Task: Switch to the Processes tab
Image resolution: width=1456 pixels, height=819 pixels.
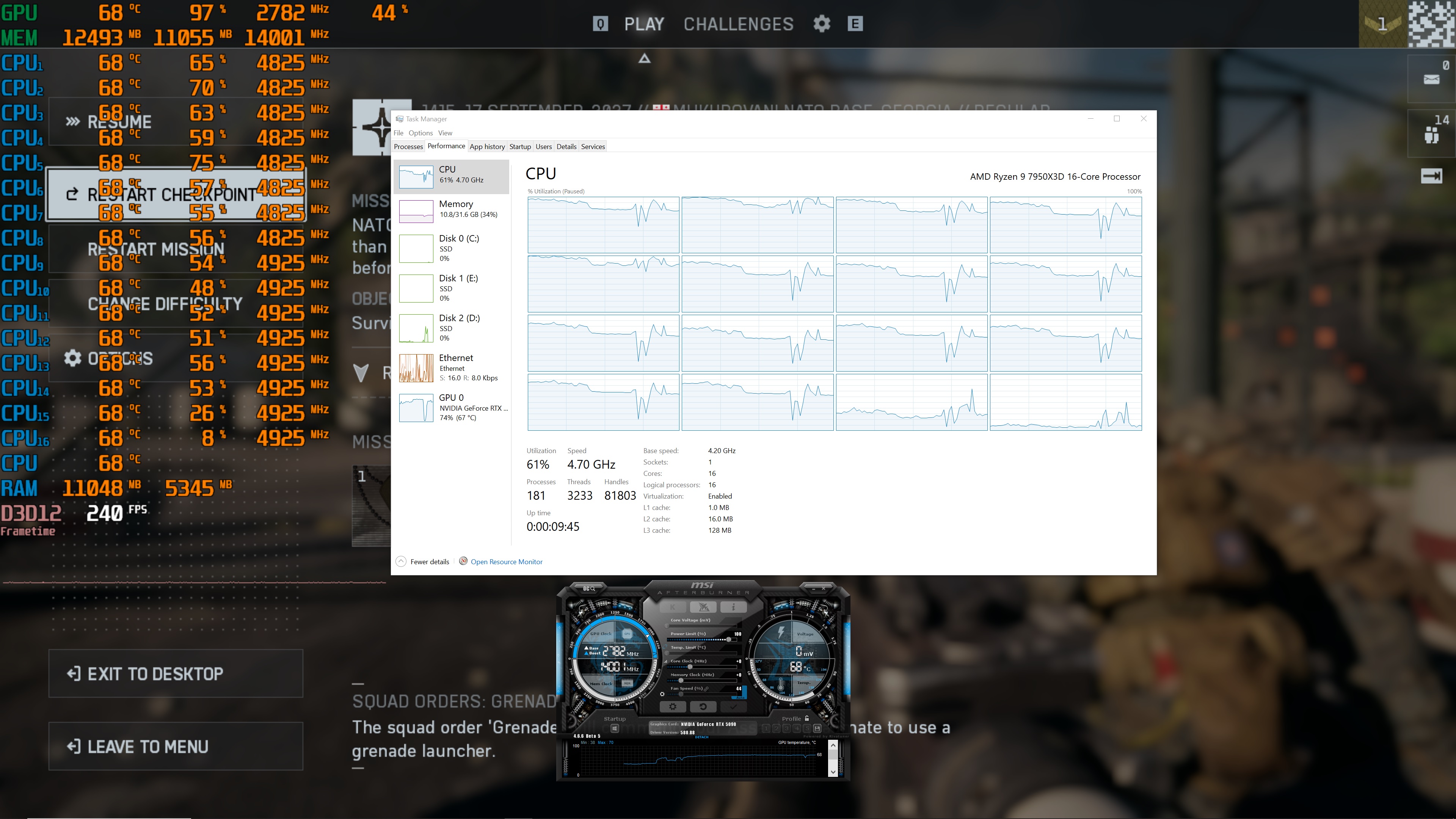Action: [408, 146]
